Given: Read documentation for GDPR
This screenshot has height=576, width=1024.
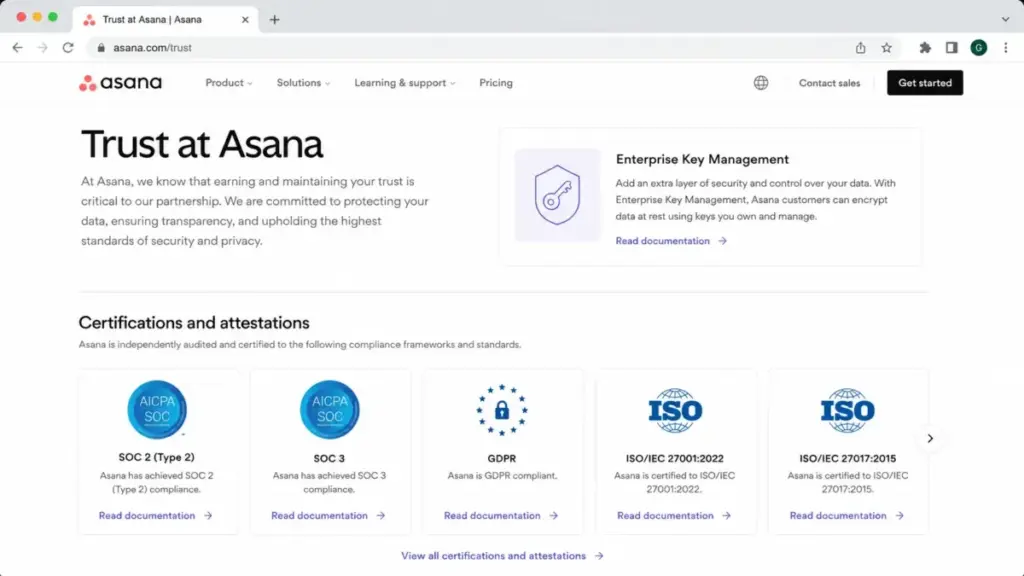Looking at the screenshot, I should click(x=501, y=515).
